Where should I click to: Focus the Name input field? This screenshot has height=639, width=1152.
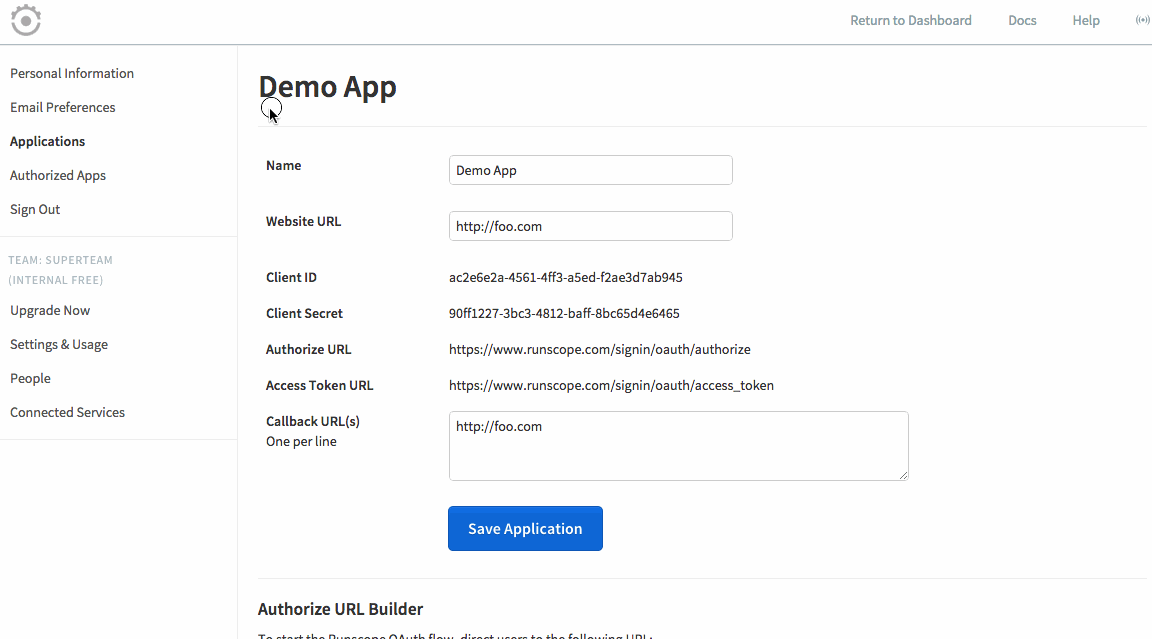pos(591,170)
